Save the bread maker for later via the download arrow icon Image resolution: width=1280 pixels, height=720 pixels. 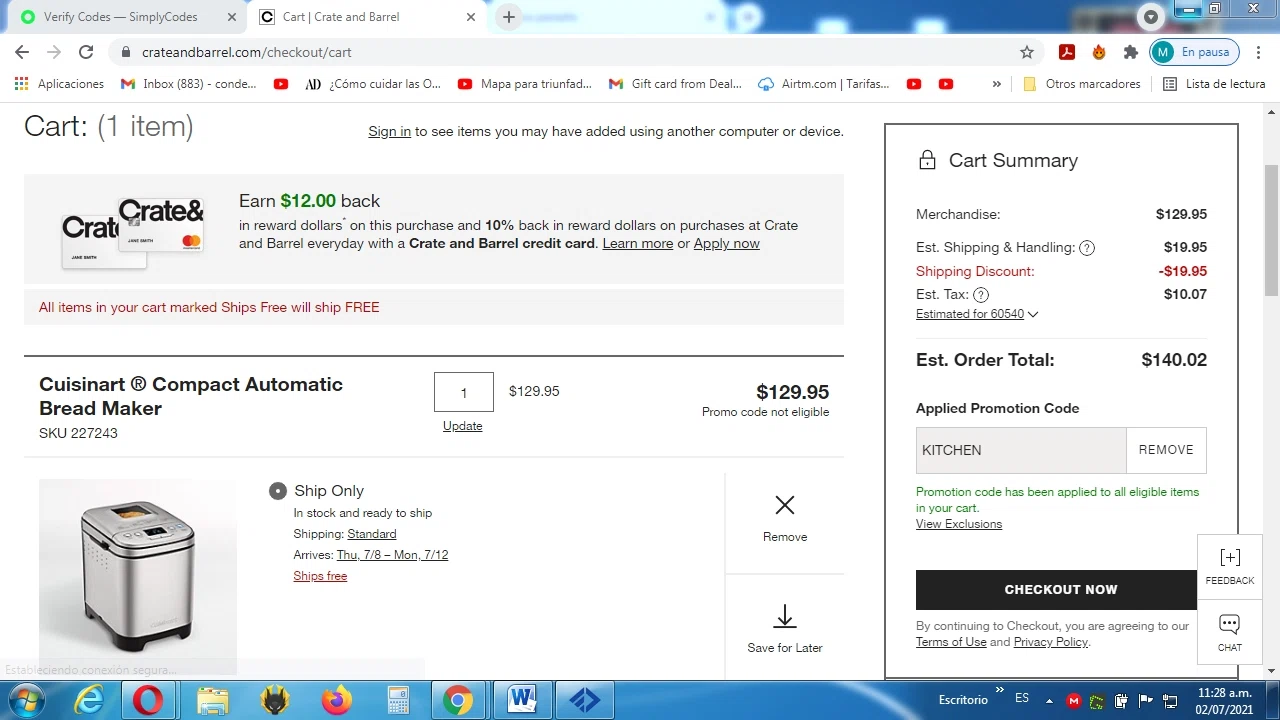[x=785, y=616]
